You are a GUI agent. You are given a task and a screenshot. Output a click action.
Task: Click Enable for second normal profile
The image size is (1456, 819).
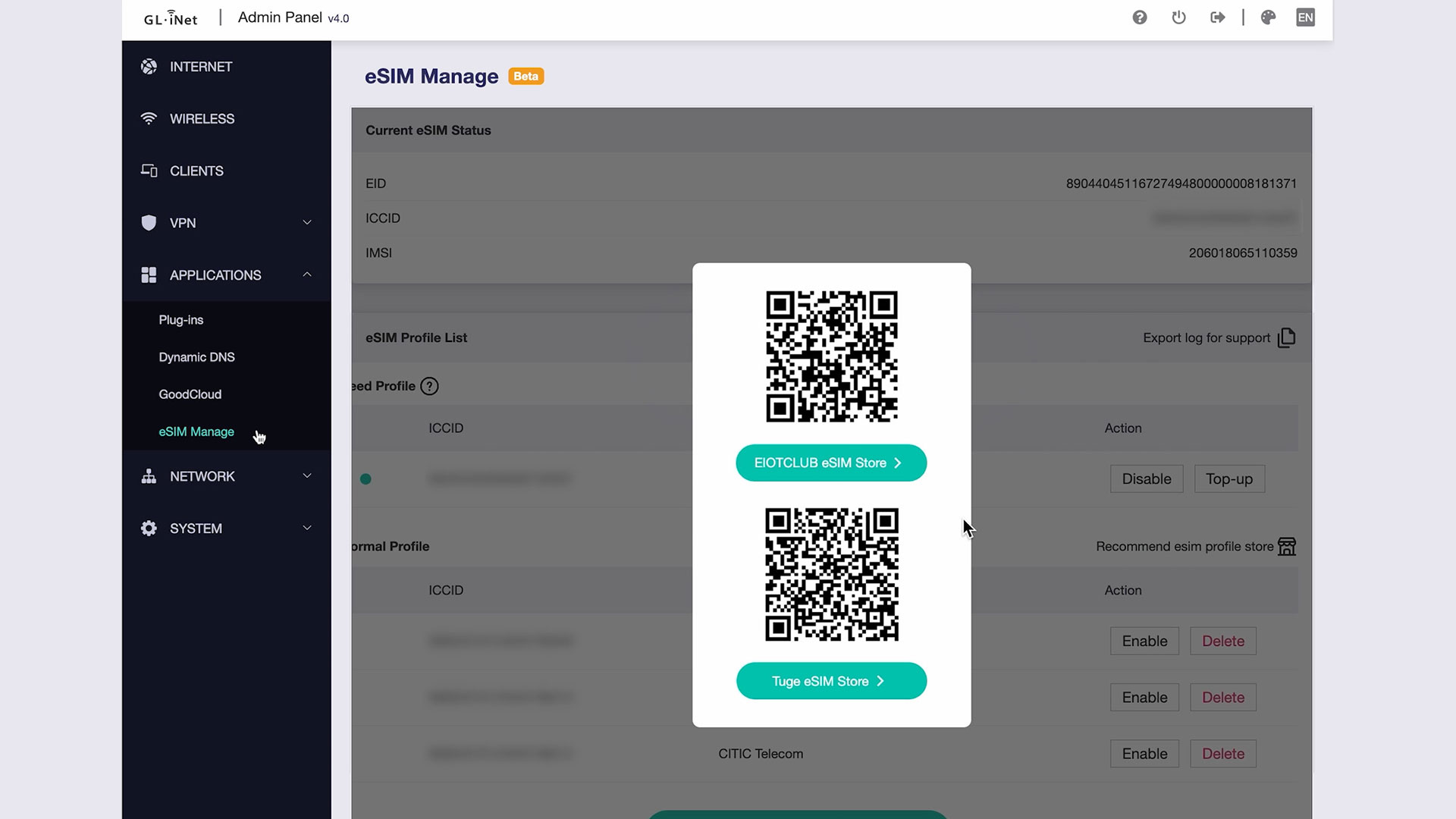click(1144, 698)
